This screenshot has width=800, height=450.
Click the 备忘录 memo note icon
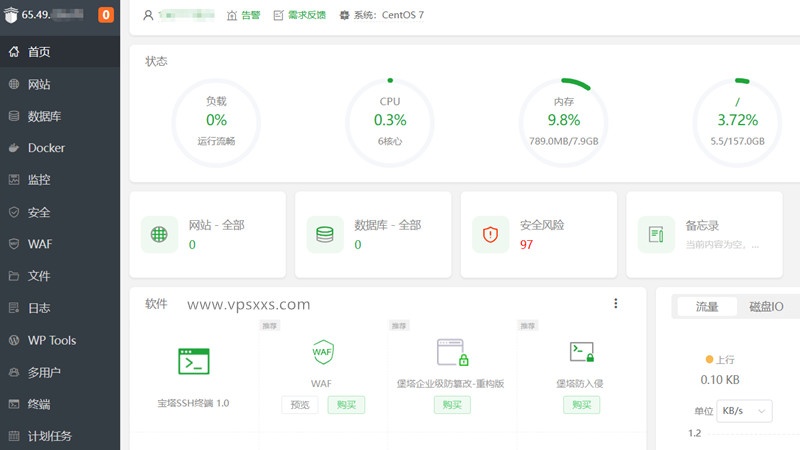click(656, 235)
